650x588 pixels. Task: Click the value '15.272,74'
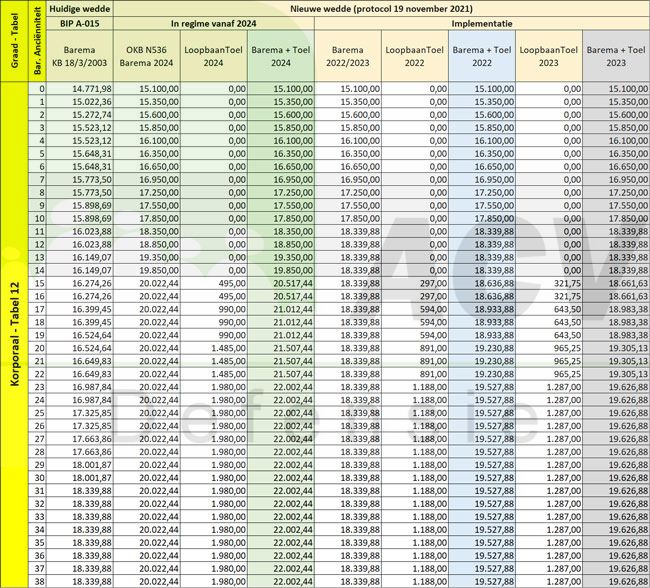92,114
